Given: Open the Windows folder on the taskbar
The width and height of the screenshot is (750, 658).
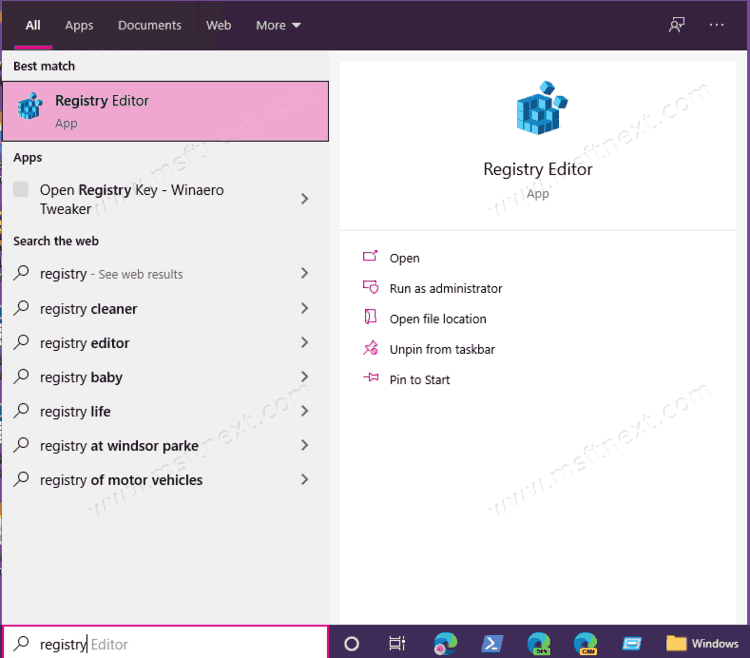Looking at the screenshot, I should click(702, 644).
